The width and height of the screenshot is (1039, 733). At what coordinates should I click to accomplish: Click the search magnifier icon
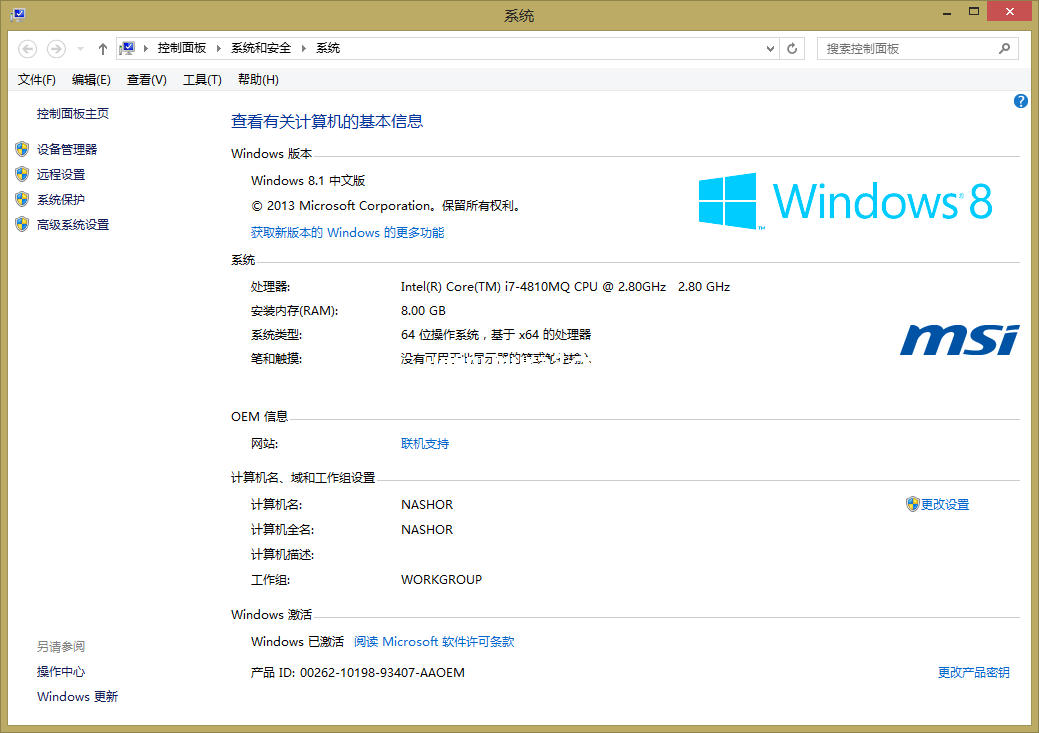click(1005, 48)
